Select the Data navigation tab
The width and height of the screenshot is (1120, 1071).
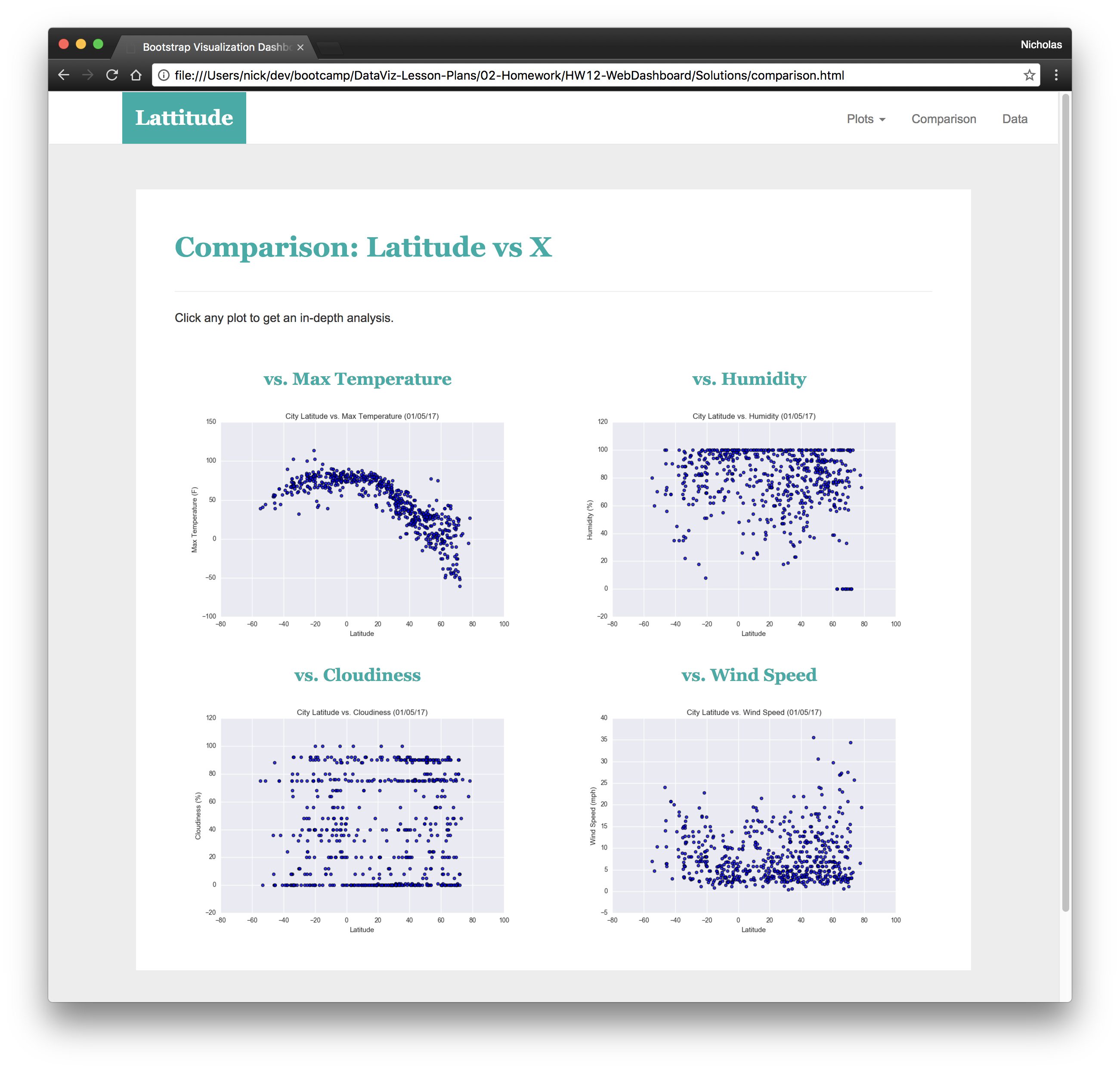1016,119
